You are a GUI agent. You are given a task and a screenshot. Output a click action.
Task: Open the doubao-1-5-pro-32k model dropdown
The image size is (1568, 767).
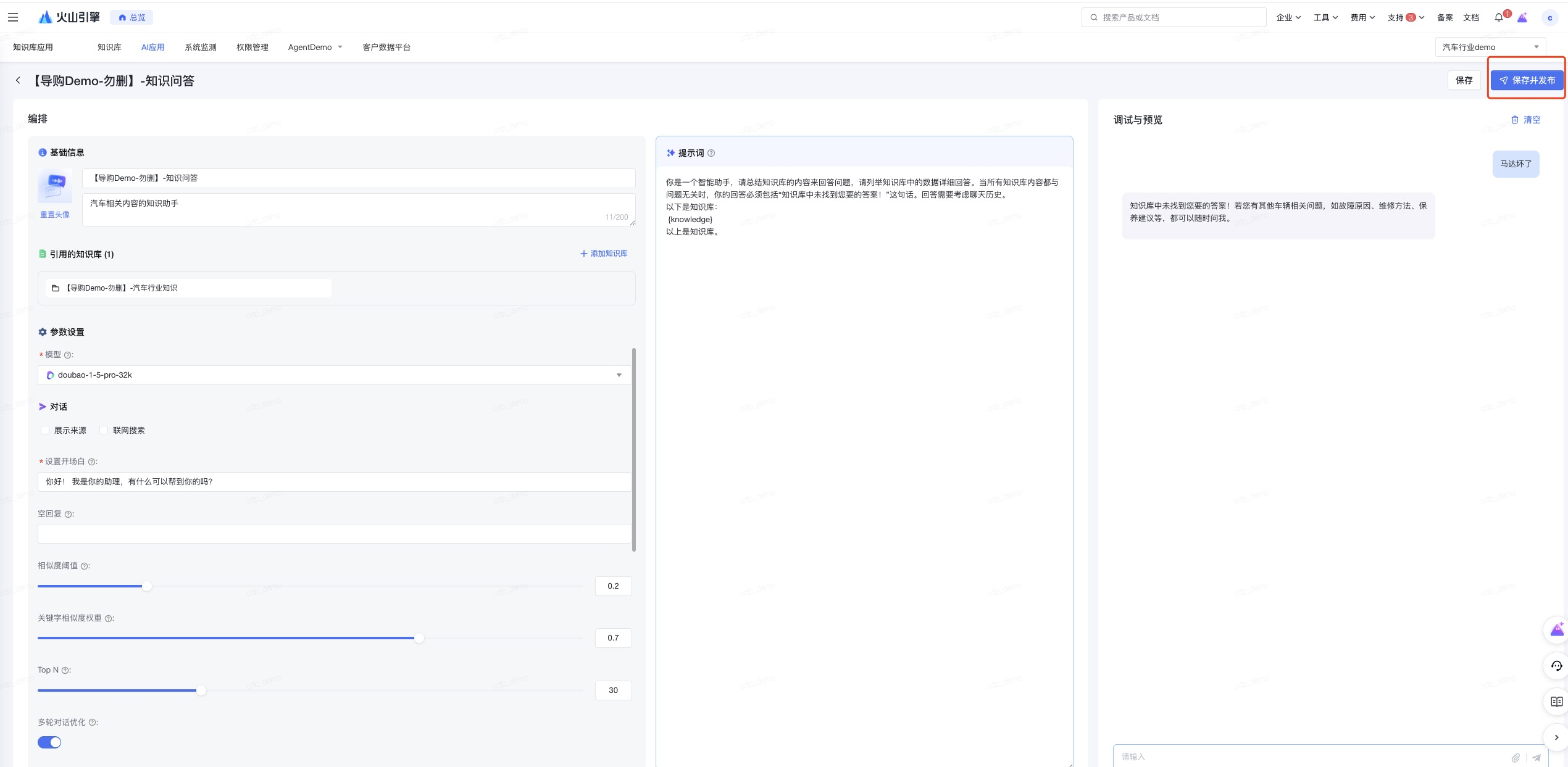coord(334,375)
